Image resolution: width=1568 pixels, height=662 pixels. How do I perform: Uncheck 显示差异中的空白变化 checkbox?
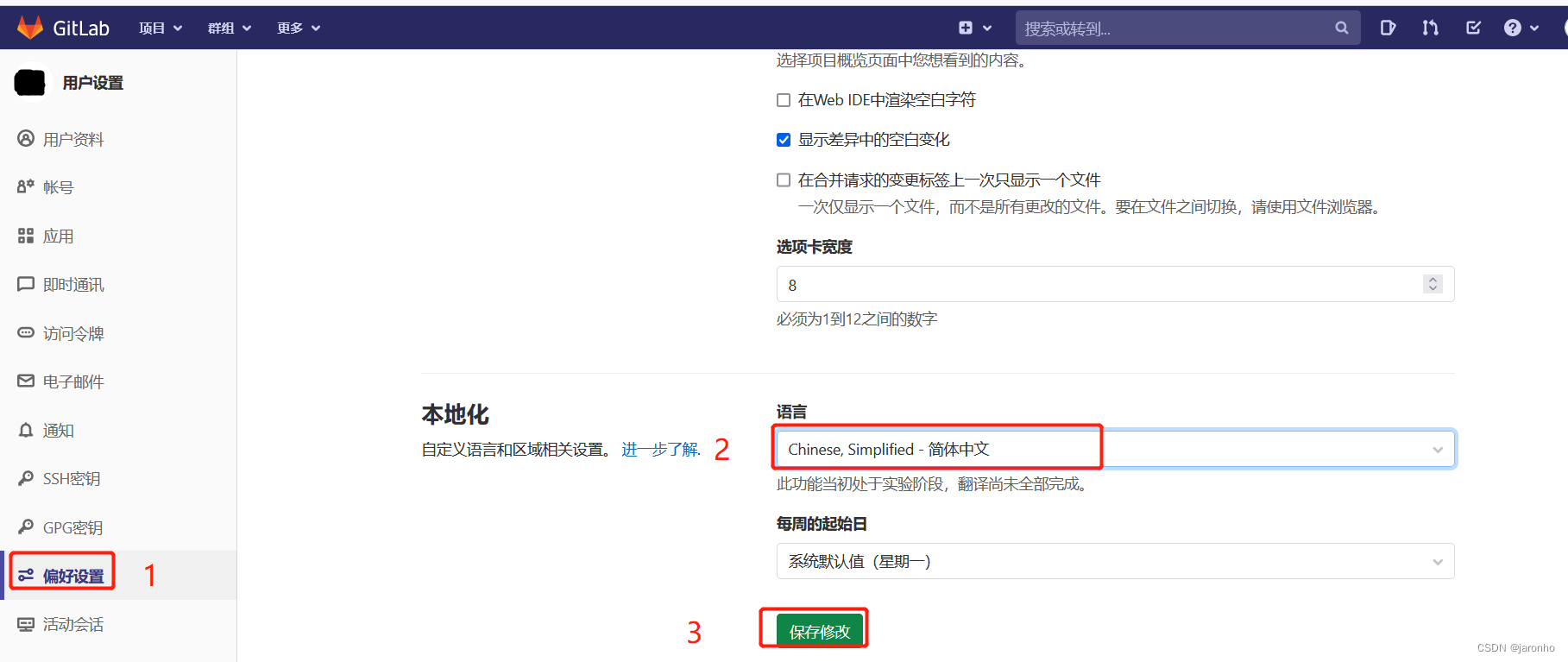(x=784, y=140)
